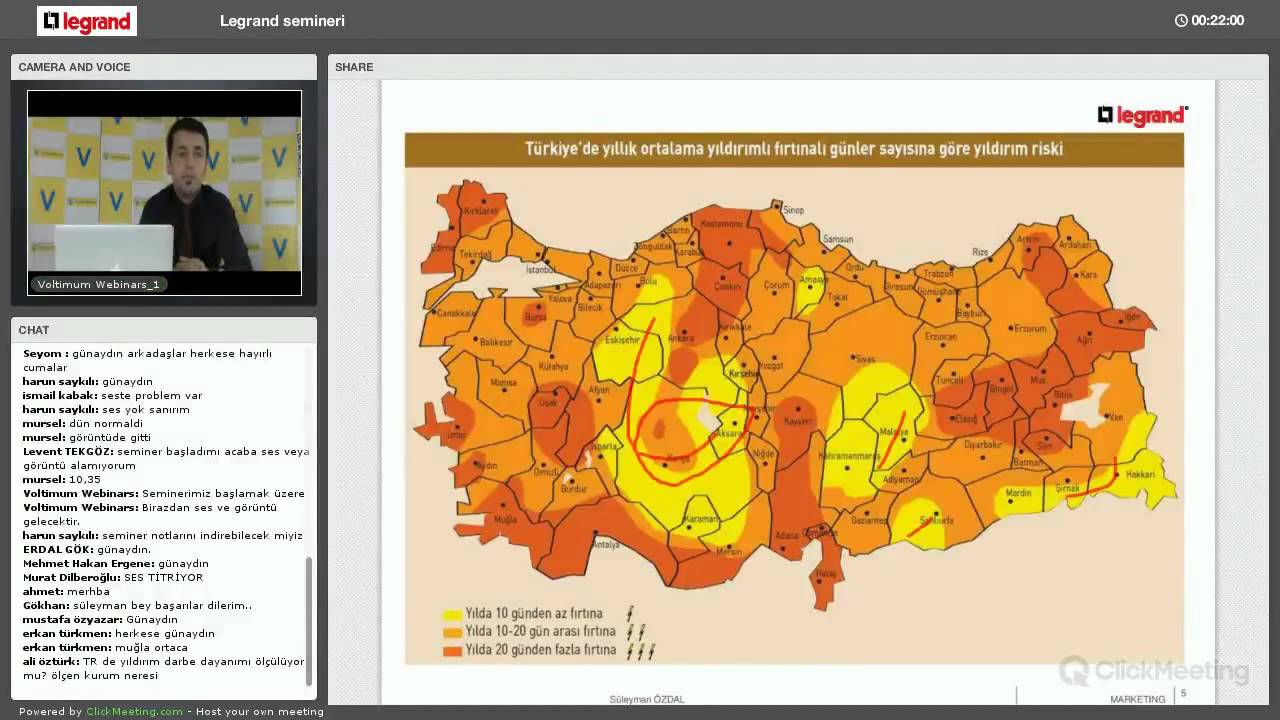
Task: Click harun saykılı's 'seminer notlarını indirebilecek miyiz' message
Action: (162, 535)
